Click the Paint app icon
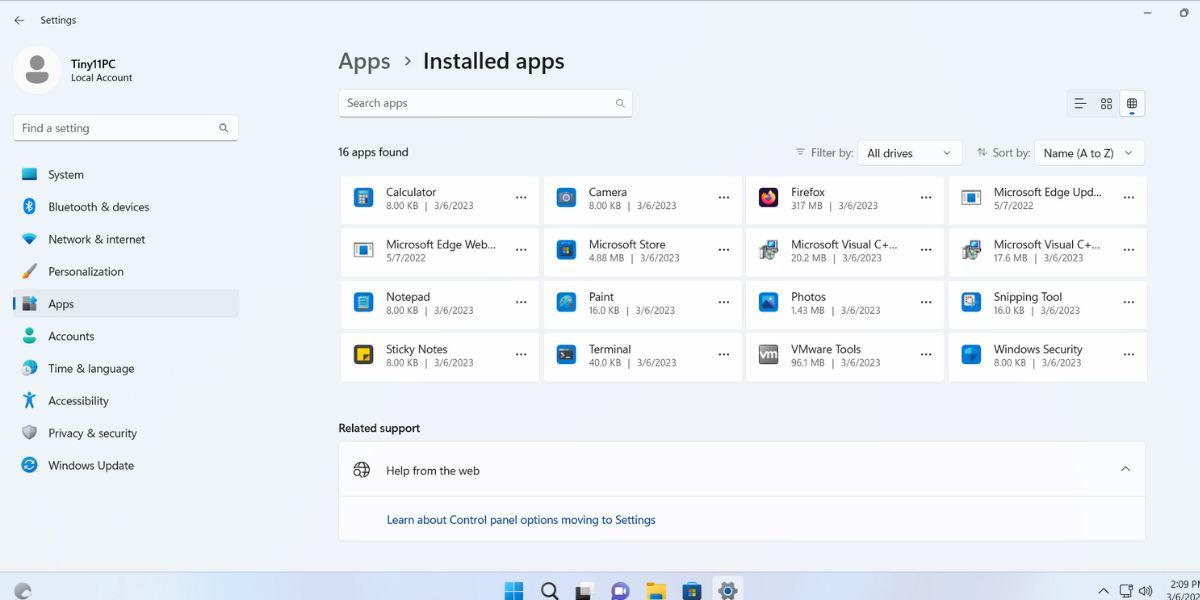The height and width of the screenshot is (600, 1200). 566,302
